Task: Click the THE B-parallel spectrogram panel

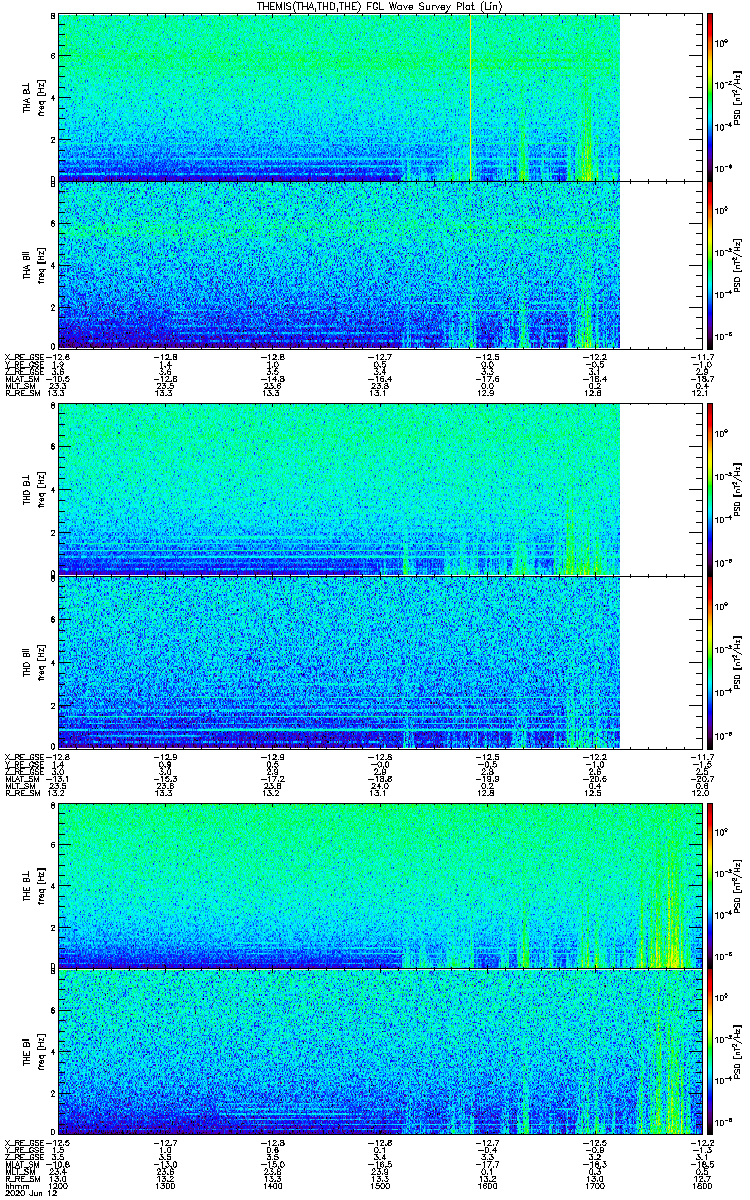Action: tap(379, 1051)
